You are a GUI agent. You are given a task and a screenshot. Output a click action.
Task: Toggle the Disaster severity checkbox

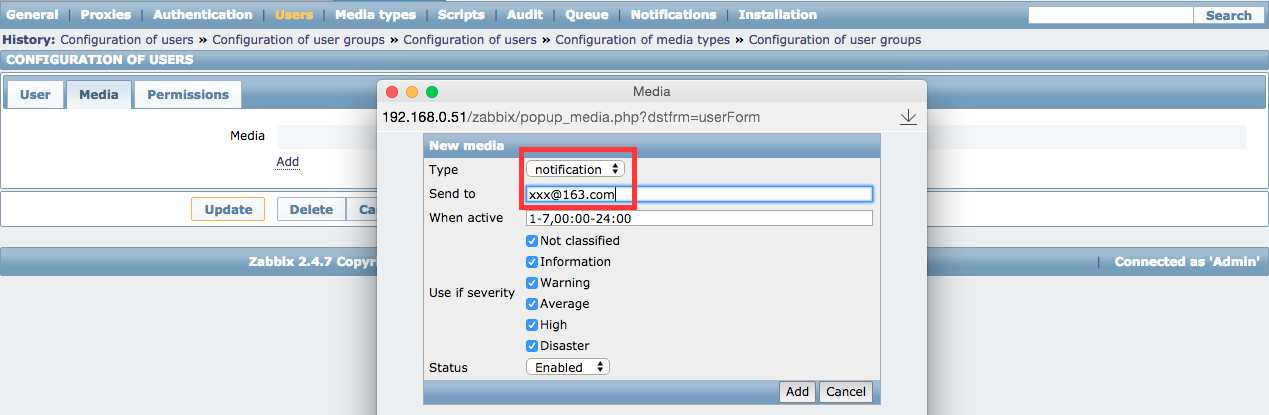click(532, 346)
